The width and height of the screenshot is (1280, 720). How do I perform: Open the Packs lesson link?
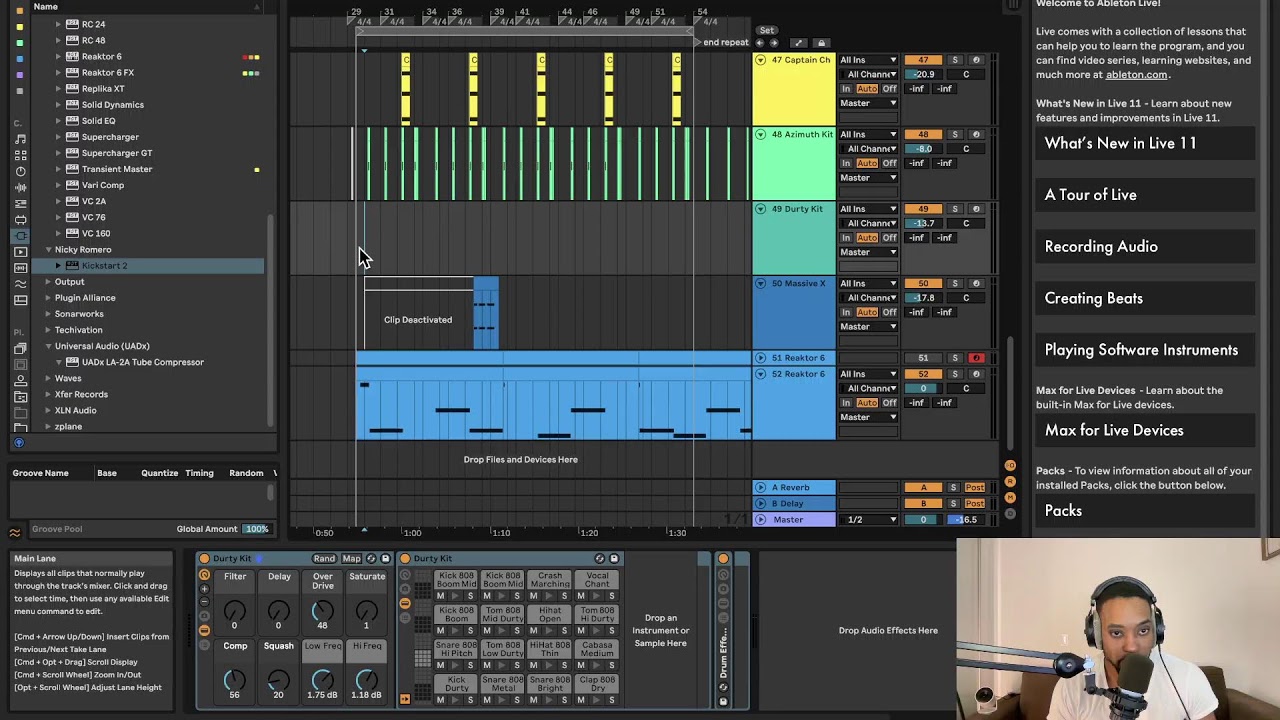pos(1145,510)
